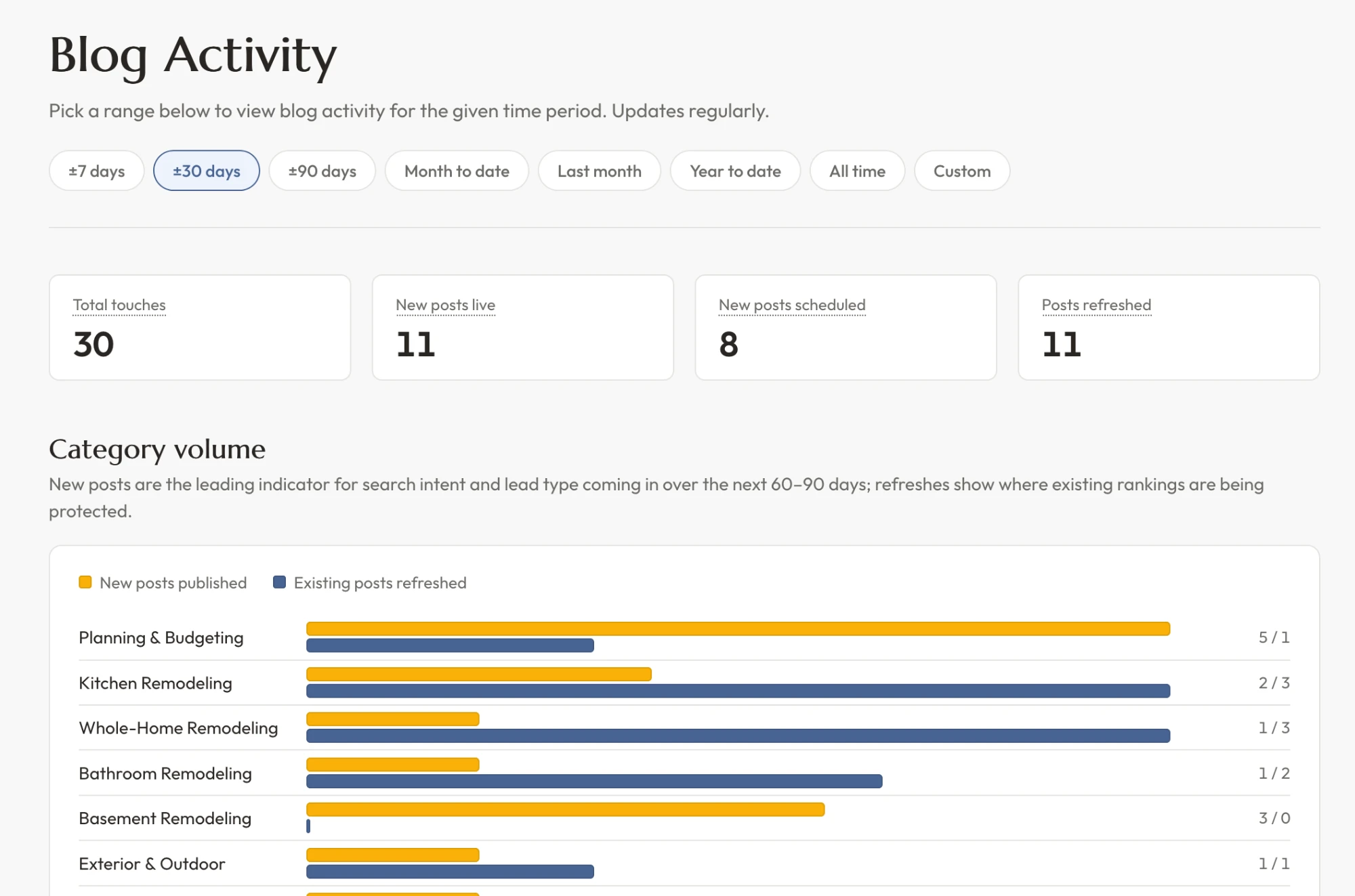Image resolution: width=1355 pixels, height=896 pixels.
Task: Switch to Month to date range
Action: pos(457,171)
